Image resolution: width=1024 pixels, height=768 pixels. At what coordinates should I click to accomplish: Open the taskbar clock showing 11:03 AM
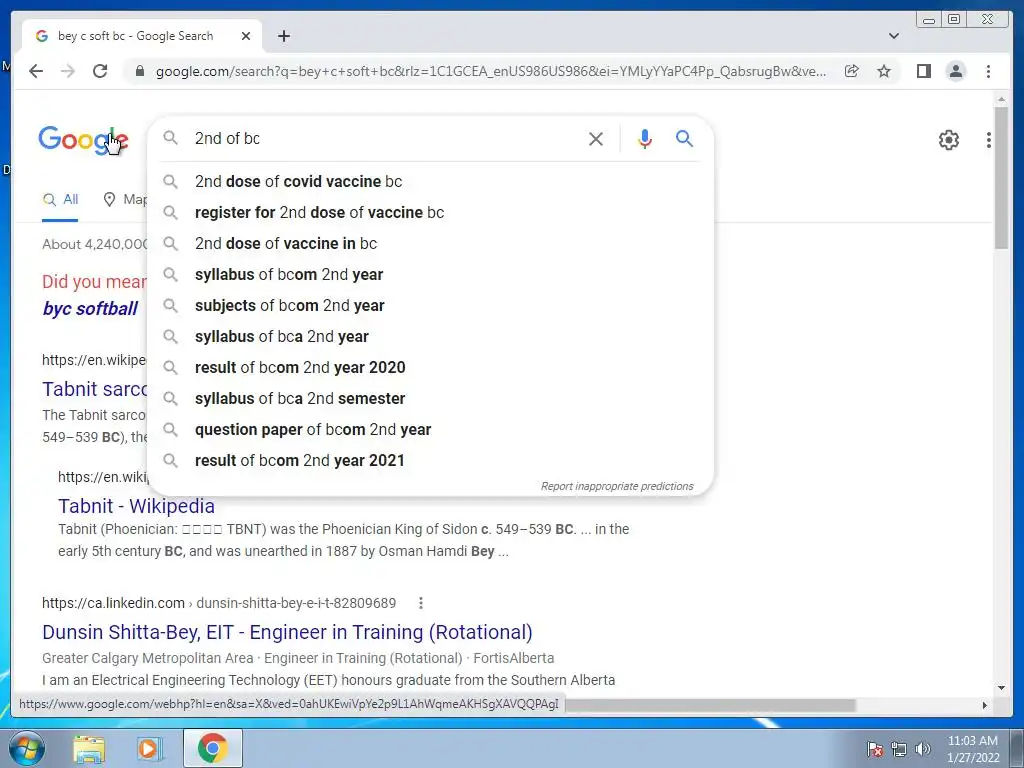(973, 749)
